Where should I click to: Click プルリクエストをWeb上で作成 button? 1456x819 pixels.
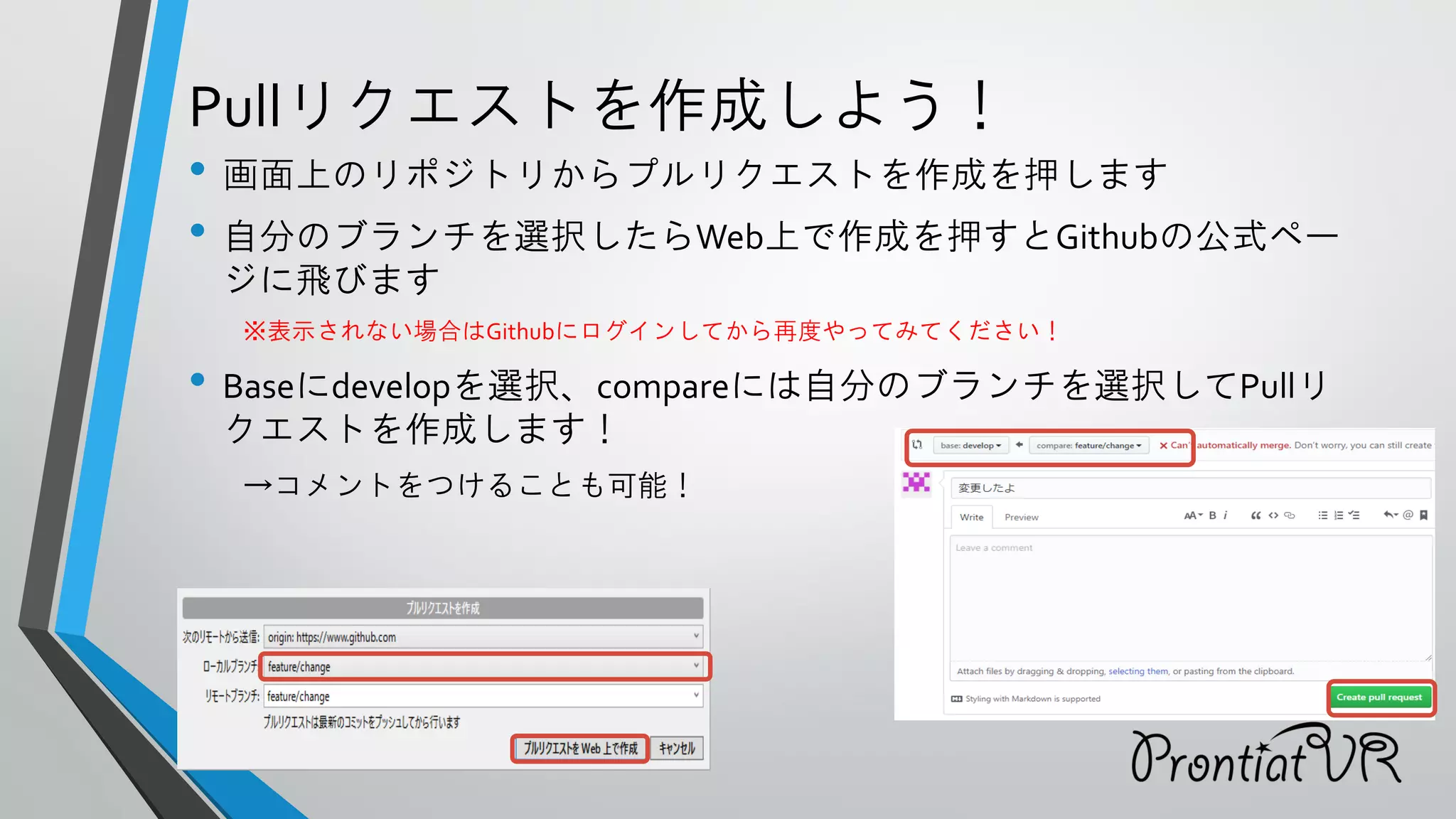coord(580,749)
